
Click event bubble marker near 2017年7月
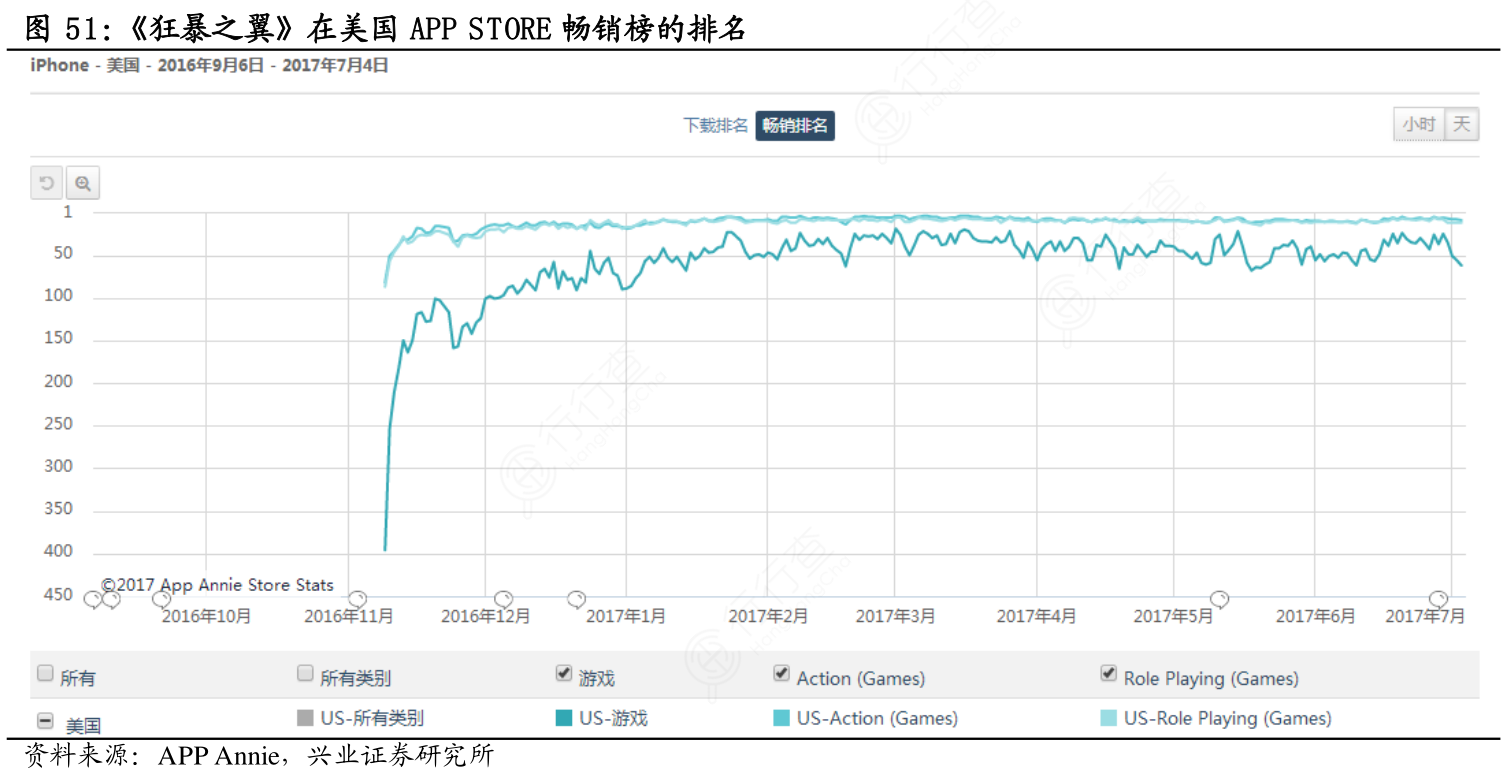1438,598
